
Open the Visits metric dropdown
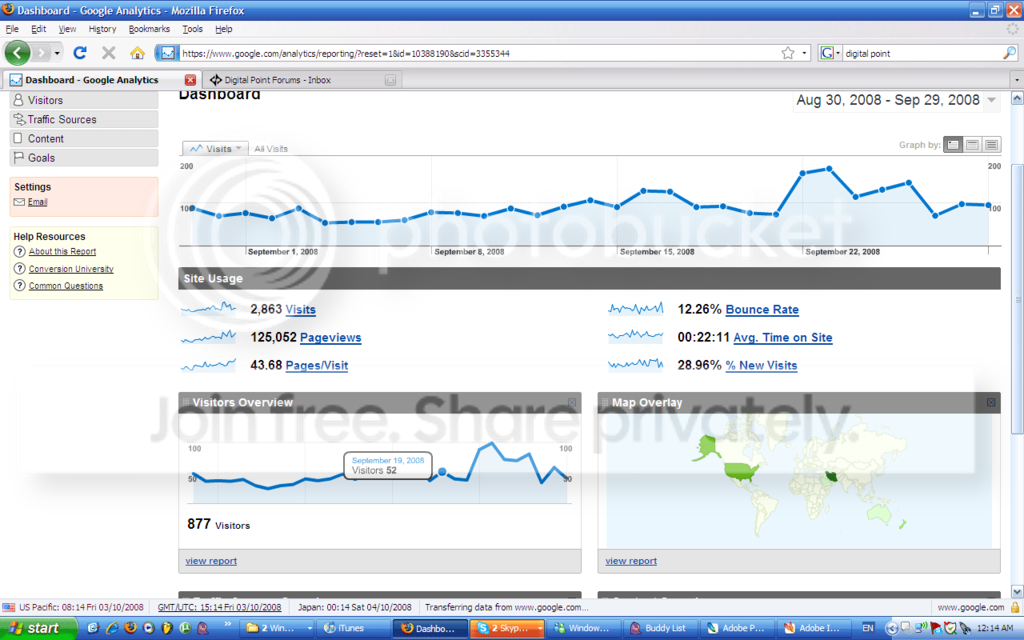pos(216,148)
